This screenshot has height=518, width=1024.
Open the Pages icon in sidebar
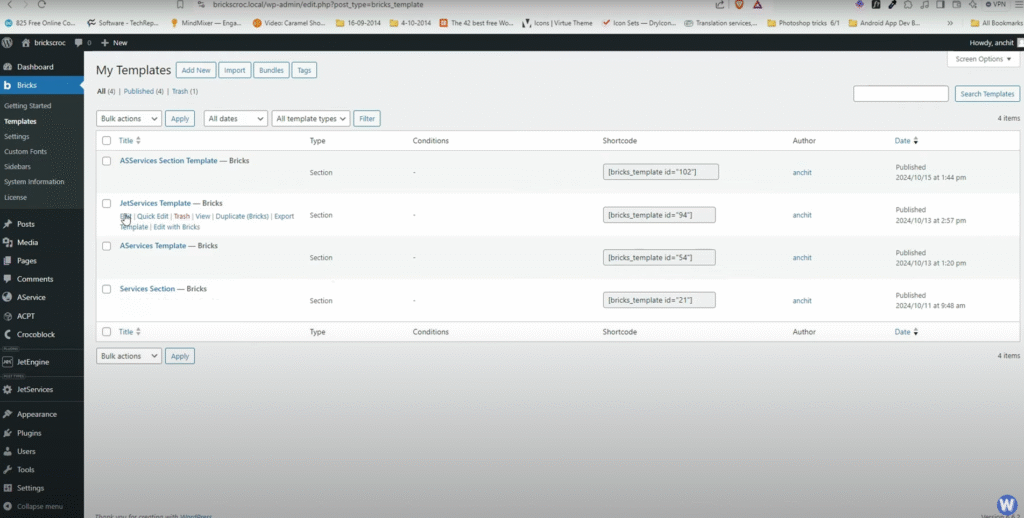[x=7, y=261]
